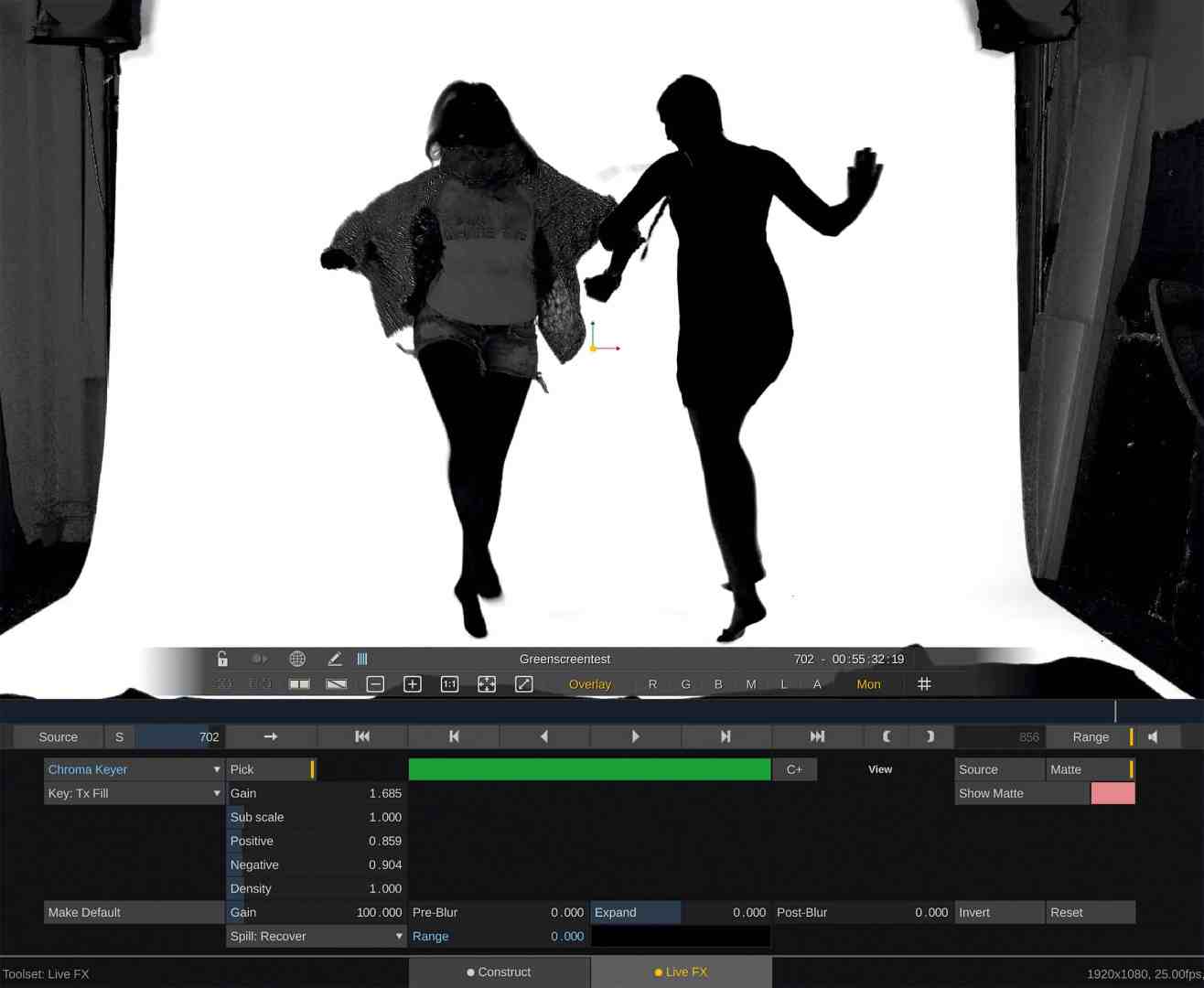
Task: Toggle the Matte view mode
Action: pos(1089,769)
